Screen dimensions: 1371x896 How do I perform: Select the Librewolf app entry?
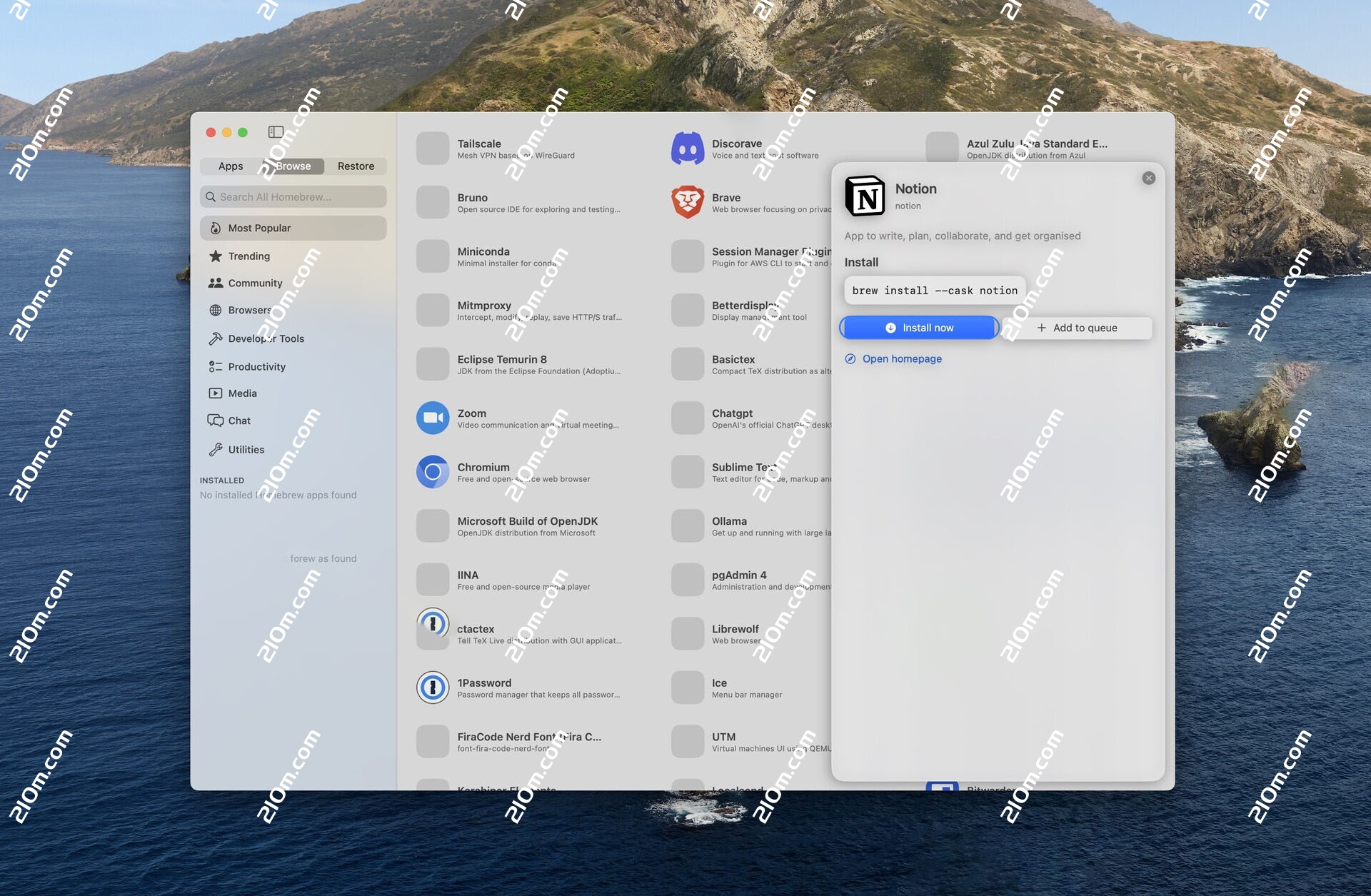click(x=751, y=634)
